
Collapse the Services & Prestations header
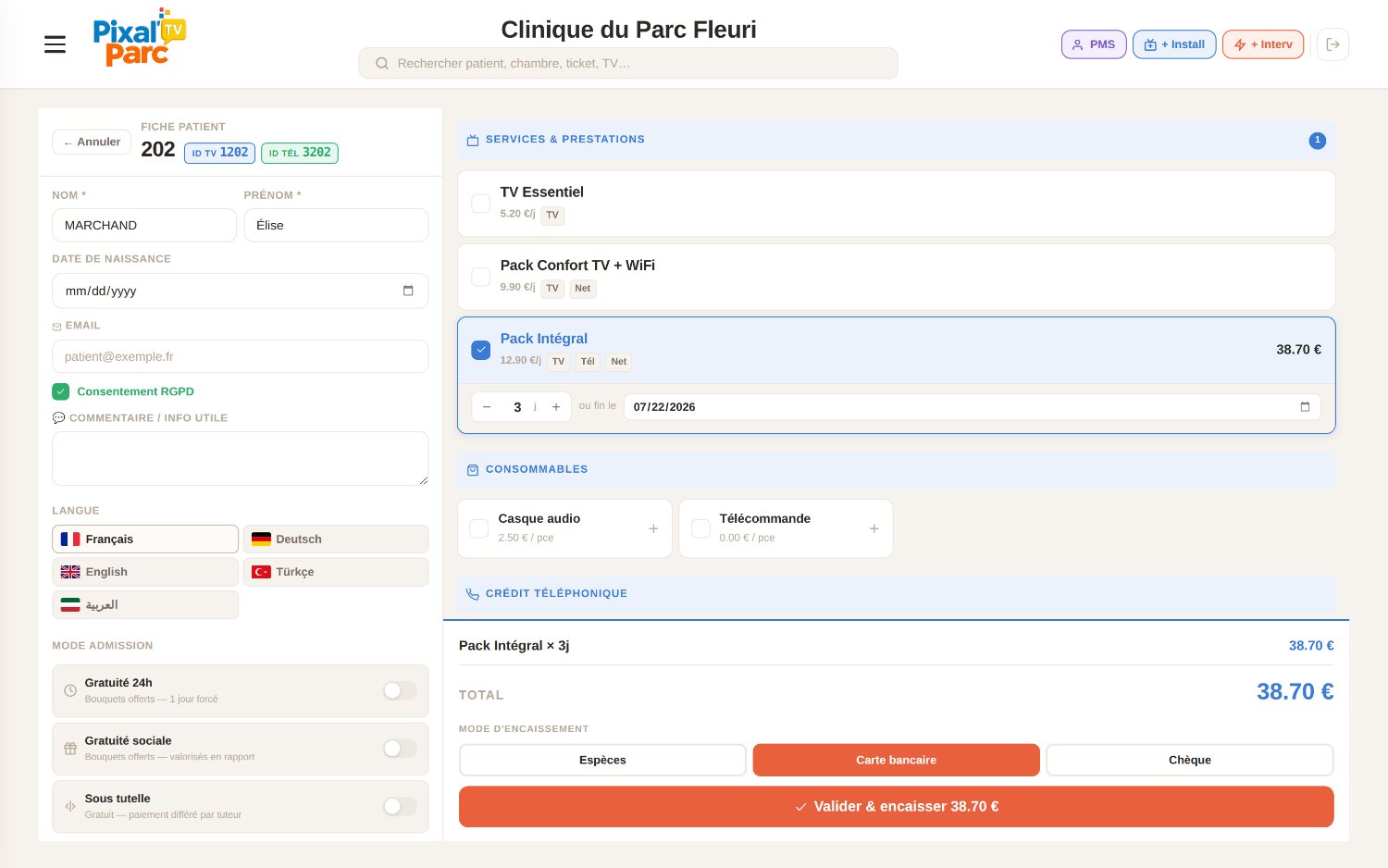tap(896, 140)
